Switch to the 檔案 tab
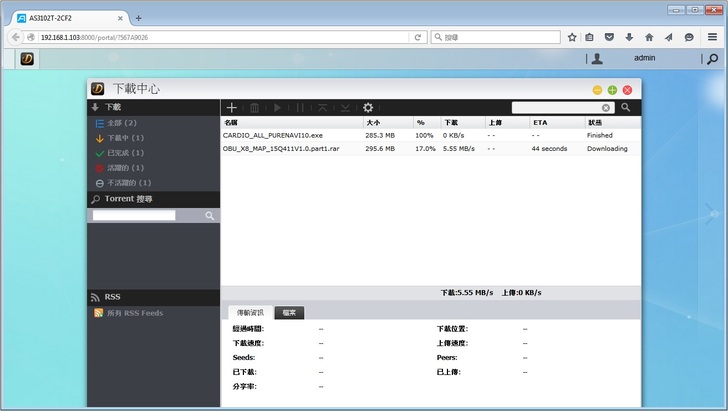The height and width of the screenshot is (411, 728). (x=289, y=313)
